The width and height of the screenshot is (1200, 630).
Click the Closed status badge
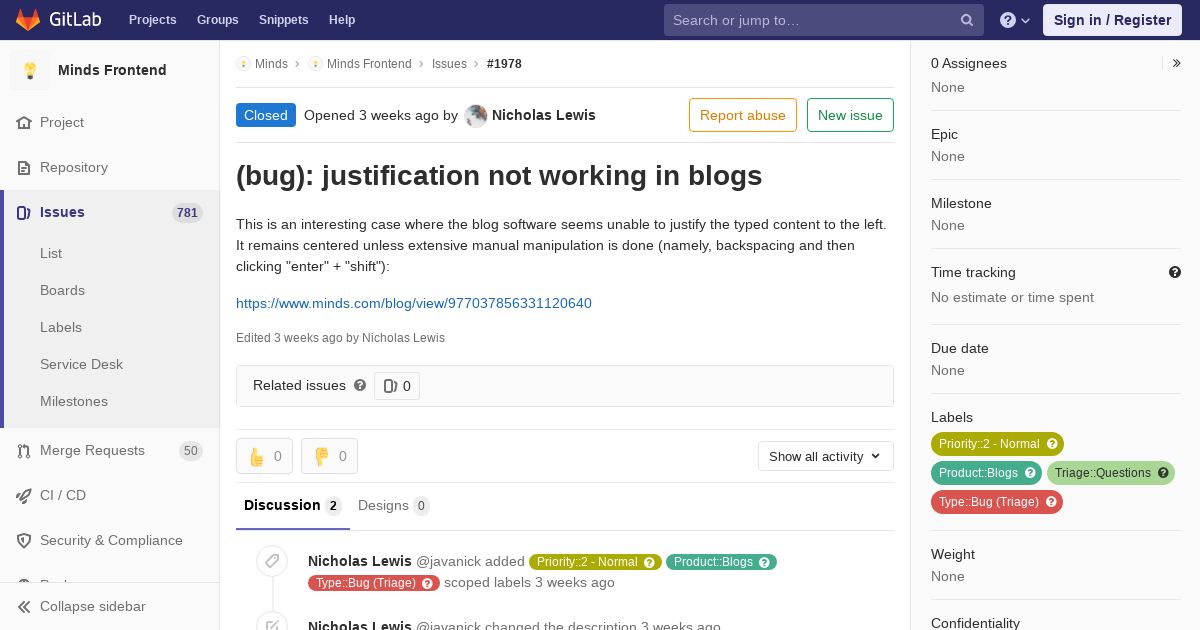click(266, 115)
